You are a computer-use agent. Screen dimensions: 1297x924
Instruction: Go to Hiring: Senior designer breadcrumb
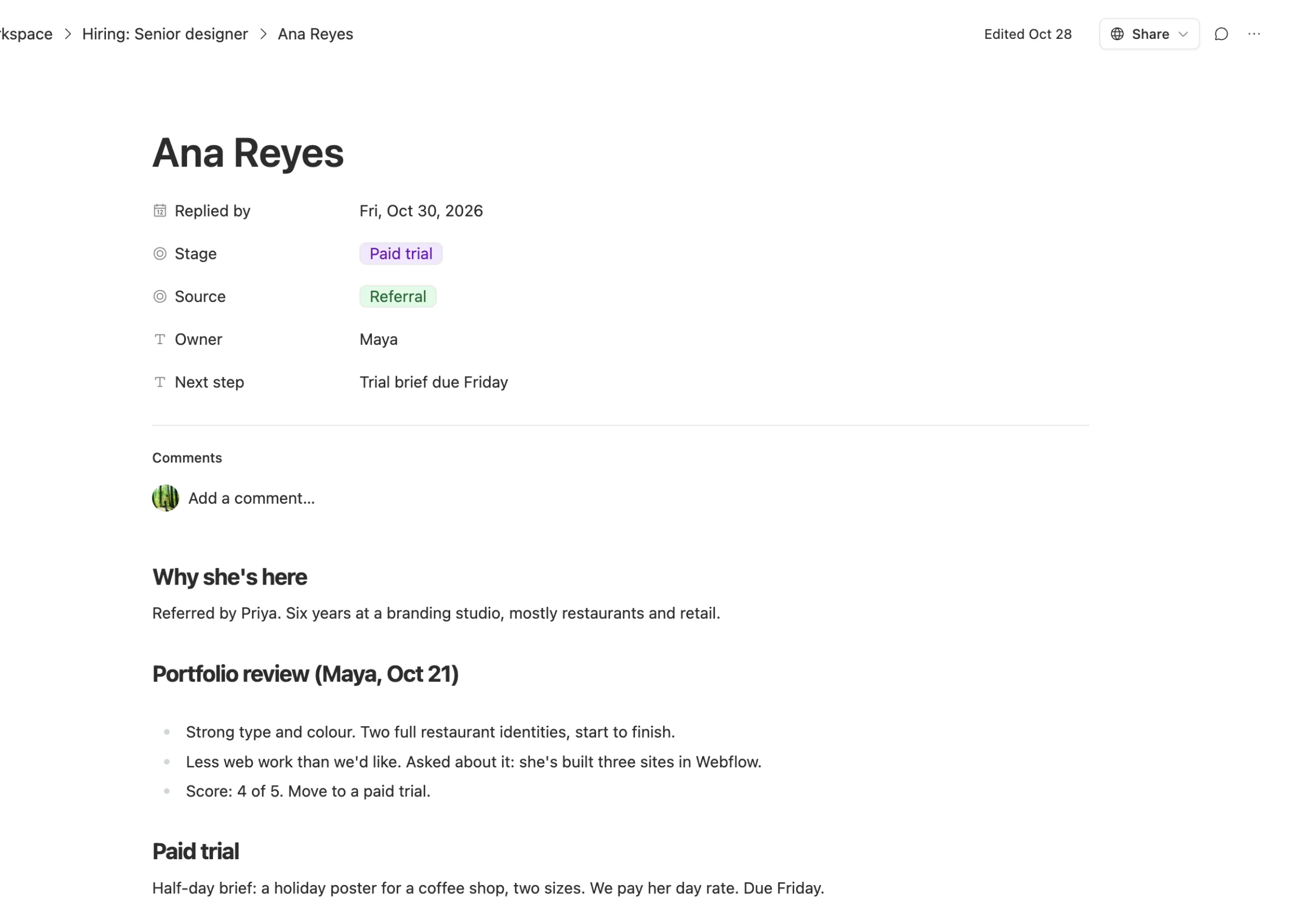coord(165,34)
